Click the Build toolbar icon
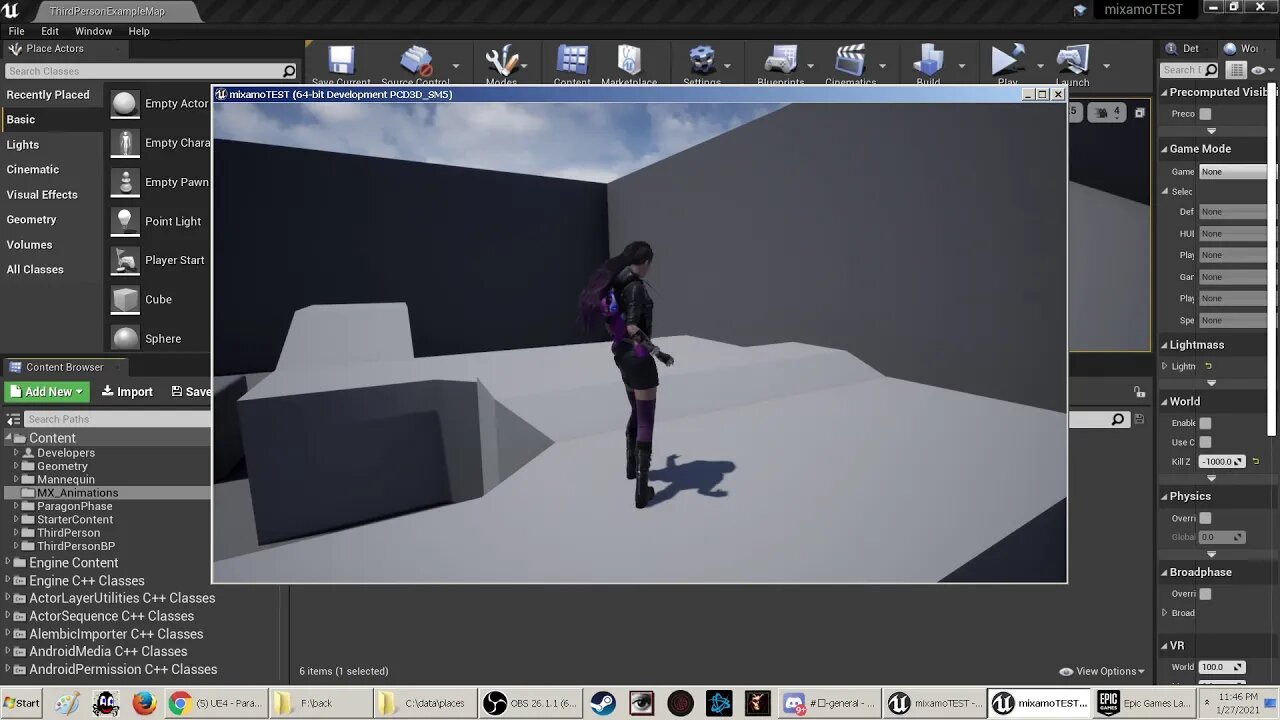 coord(928,61)
